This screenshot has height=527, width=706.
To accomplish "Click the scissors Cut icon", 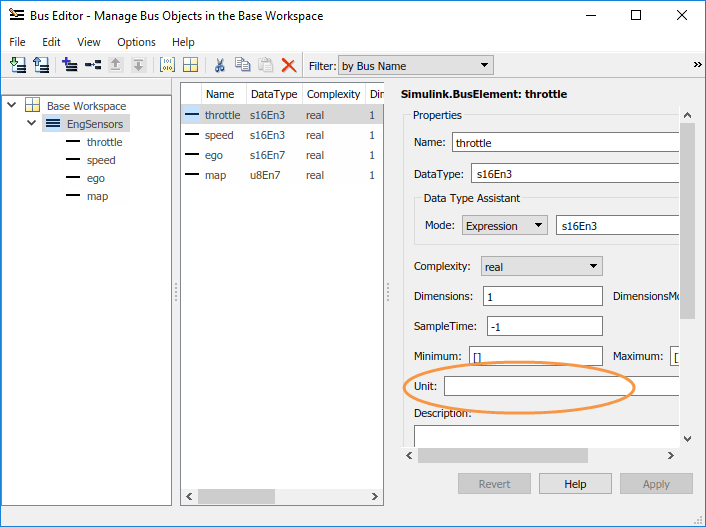I will [x=219, y=65].
